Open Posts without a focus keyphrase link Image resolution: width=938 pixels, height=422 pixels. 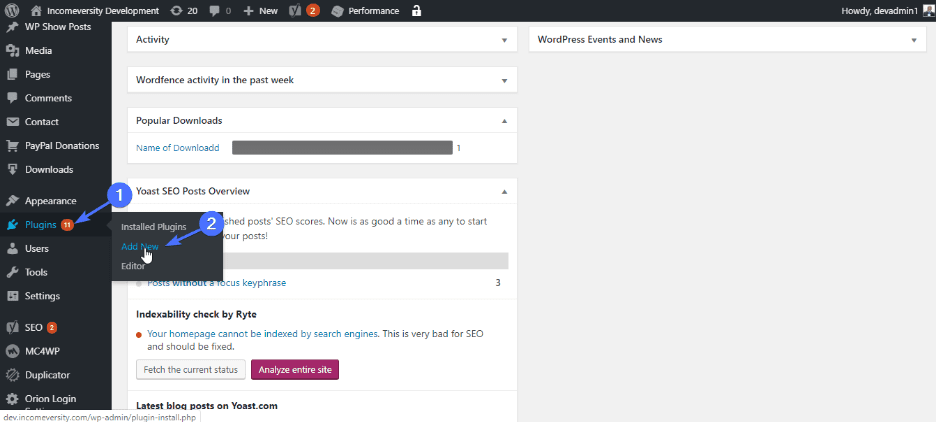tap(217, 283)
